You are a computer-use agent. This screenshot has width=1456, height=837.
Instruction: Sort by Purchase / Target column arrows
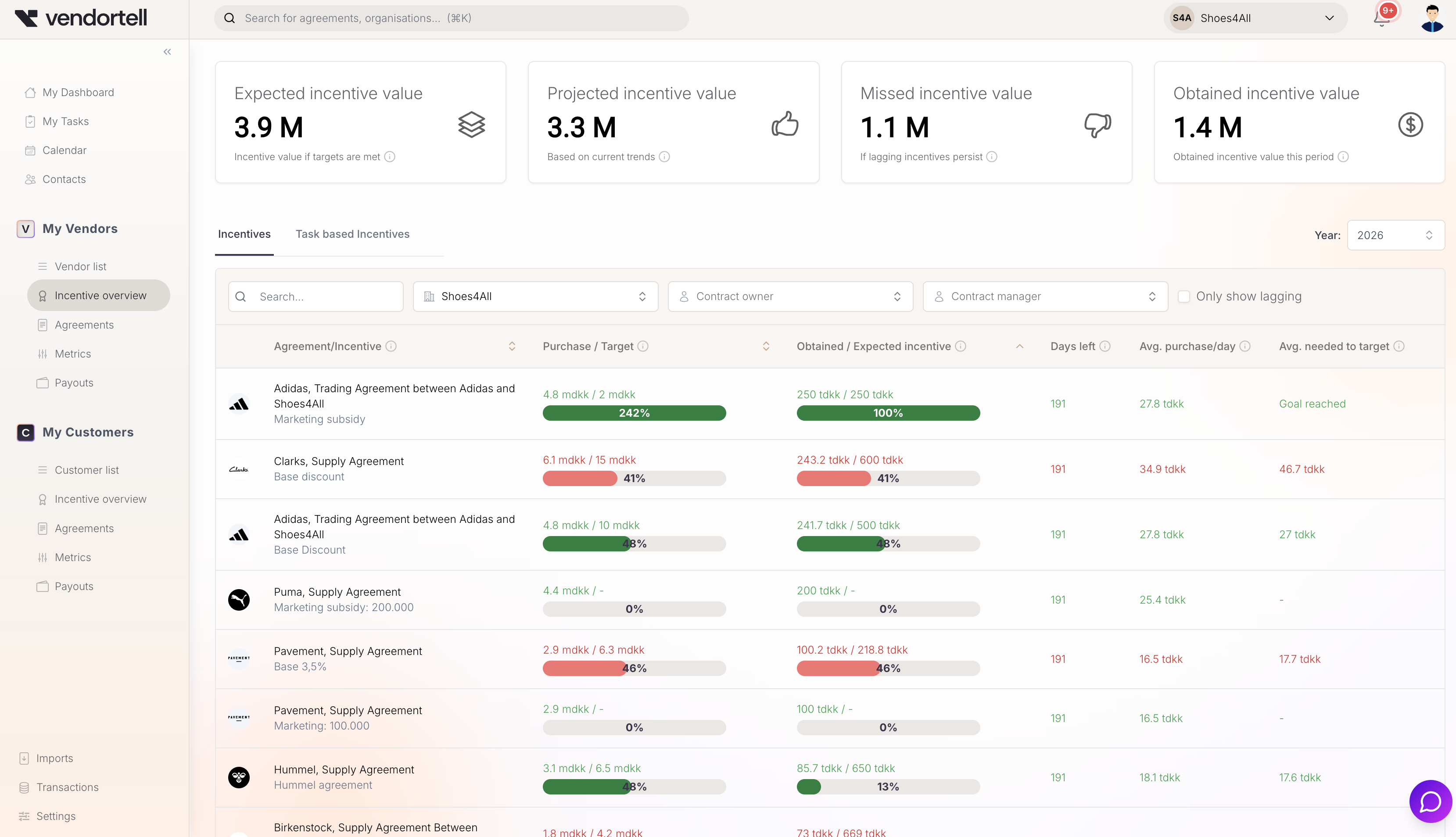coord(766,346)
